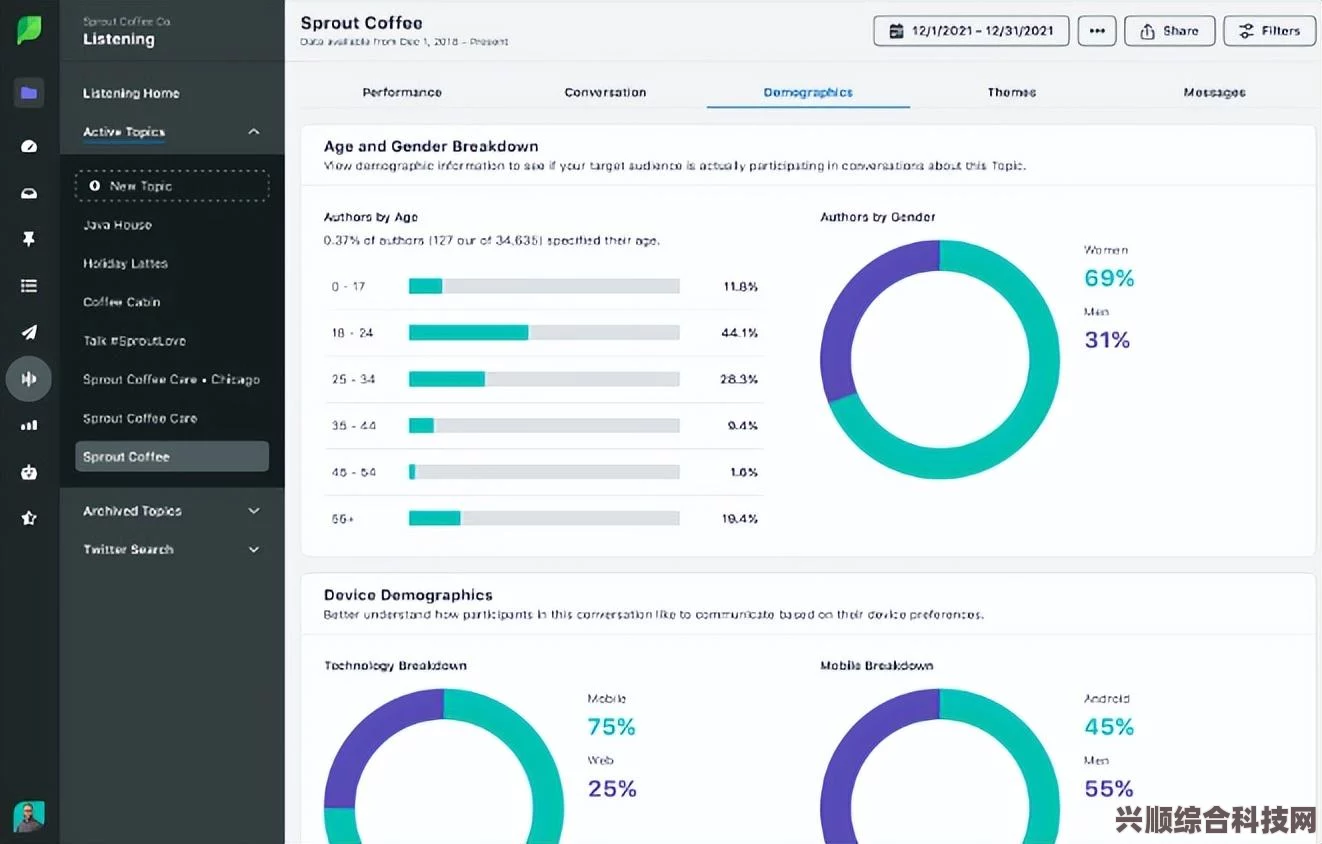Click the Mobile 75% legend value
The width and height of the screenshot is (1322, 844).
[612, 727]
